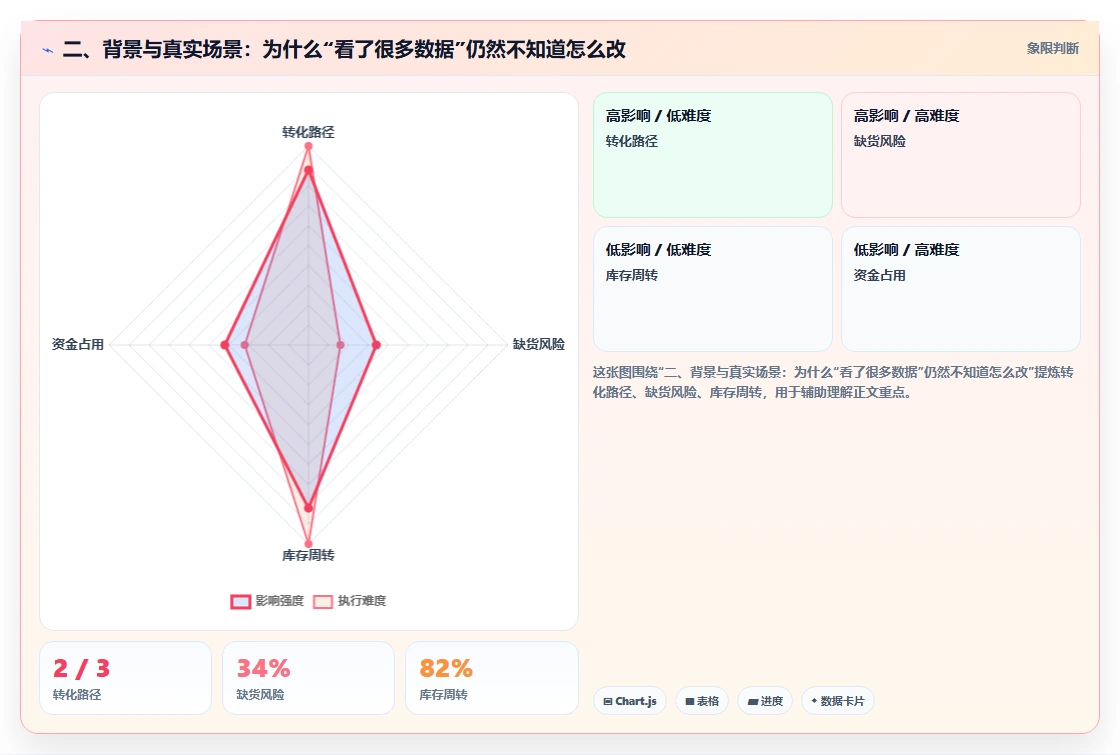Click the description paragraph starting 这张图围绕
The width and height of the screenshot is (1120, 755).
833,382
